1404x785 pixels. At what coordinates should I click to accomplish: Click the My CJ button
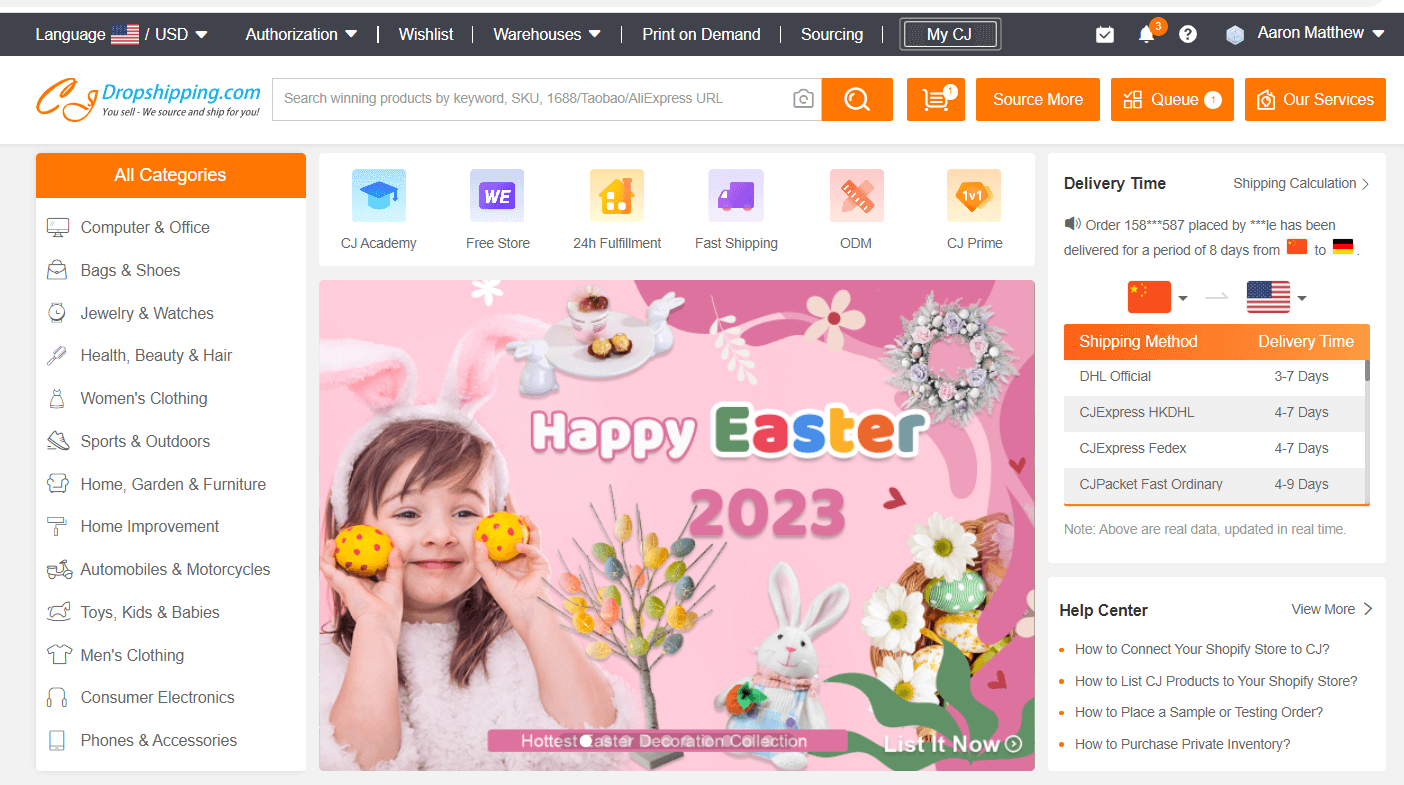pos(950,34)
